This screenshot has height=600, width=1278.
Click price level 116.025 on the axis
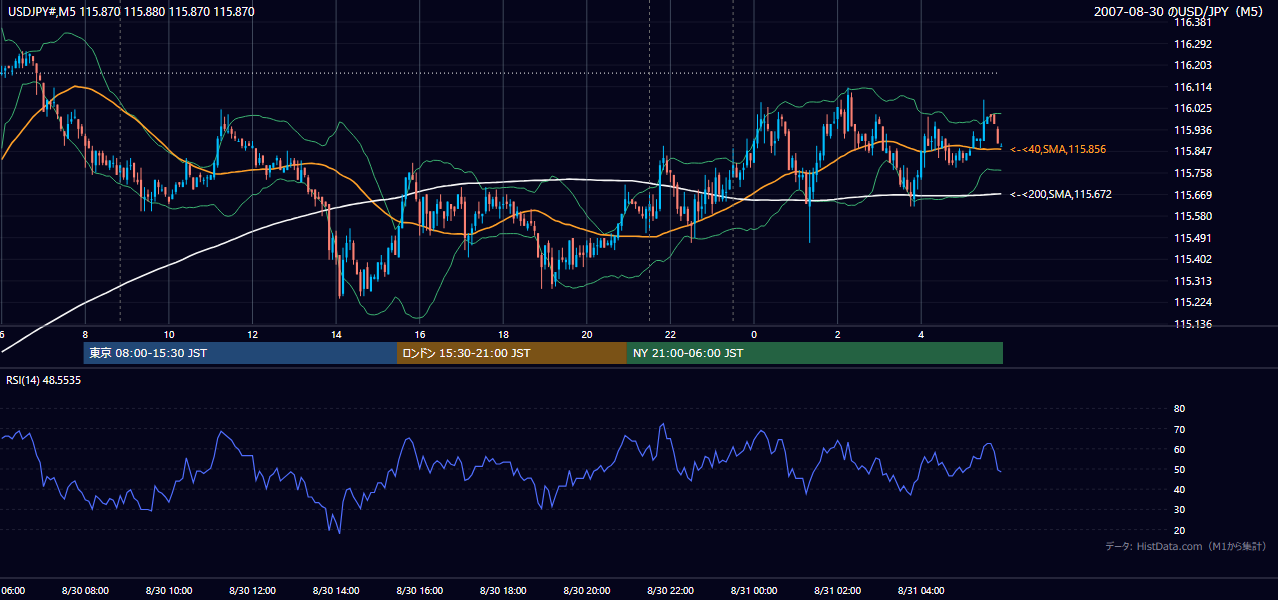click(x=1192, y=108)
